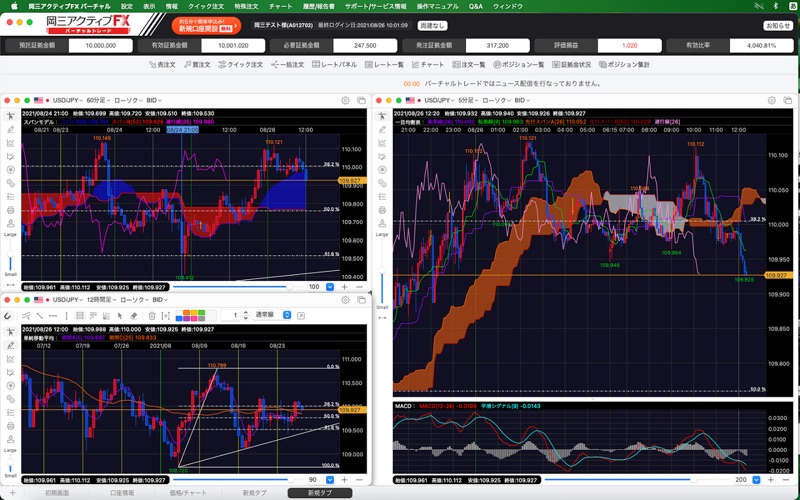
Task: Pick a color from the drawing color palette
Action: [x=189, y=315]
